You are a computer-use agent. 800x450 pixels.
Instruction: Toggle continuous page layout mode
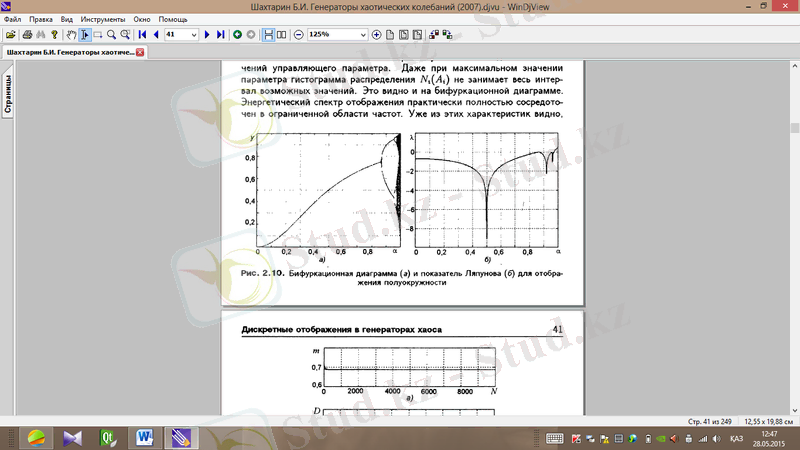(x=268, y=35)
